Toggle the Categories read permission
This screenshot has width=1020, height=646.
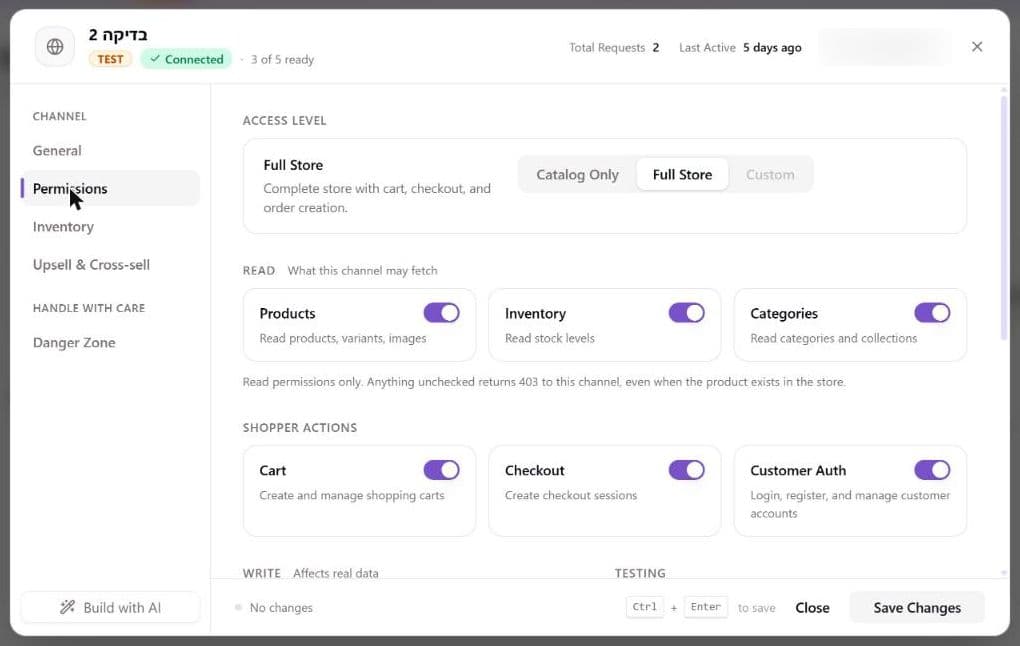[932, 313]
